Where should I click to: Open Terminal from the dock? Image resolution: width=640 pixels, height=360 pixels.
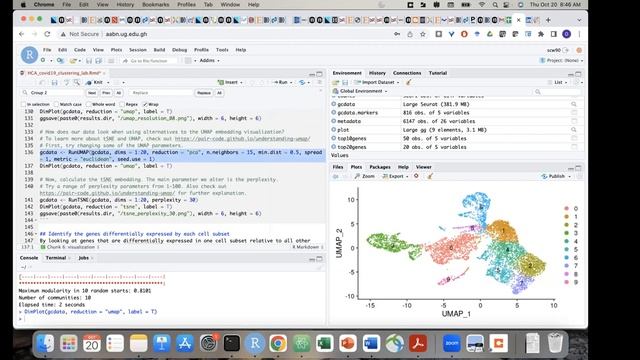[x=231, y=343]
